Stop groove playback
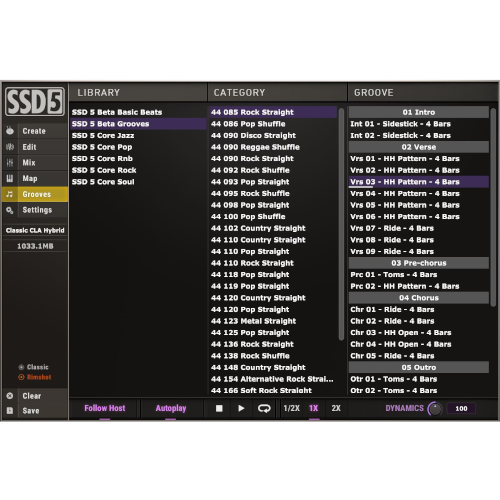The image size is (500, 500). 219,408
